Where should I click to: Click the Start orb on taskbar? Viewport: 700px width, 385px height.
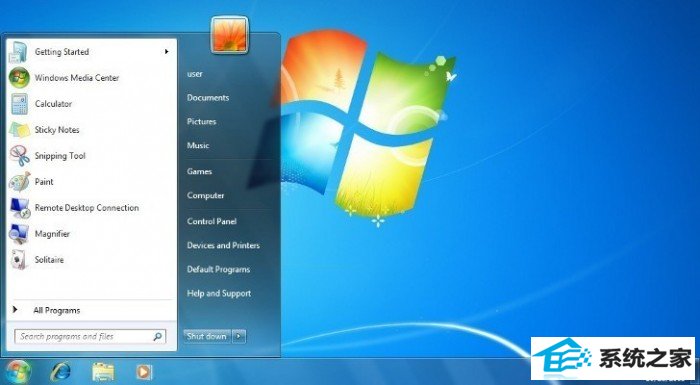tap(17, 372)
